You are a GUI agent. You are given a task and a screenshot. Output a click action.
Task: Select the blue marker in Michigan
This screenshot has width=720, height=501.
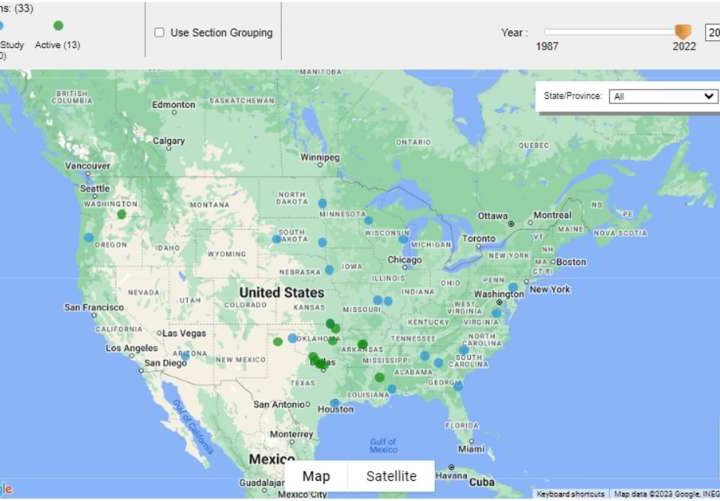(403, 239)
